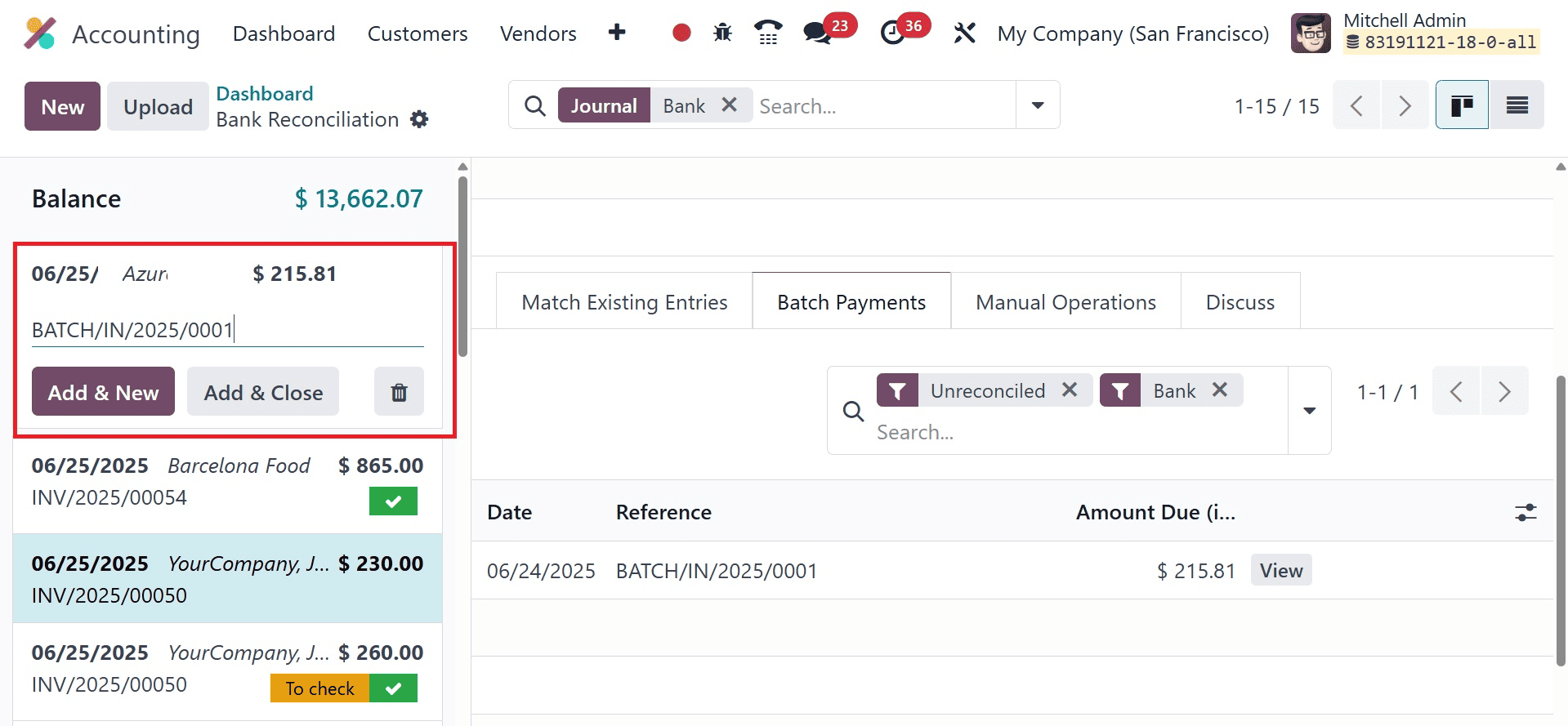Switch company My Company (San Francisco)
This screenshot has height=726, width=1568.
tap(1132, 33)
